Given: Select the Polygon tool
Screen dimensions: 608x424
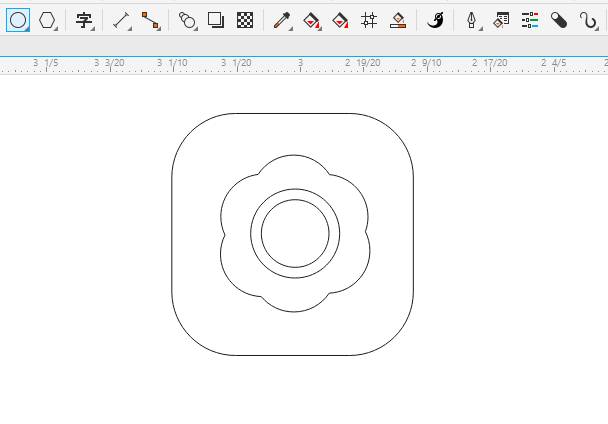Looking at the screenshot, I should coord(47,20).
